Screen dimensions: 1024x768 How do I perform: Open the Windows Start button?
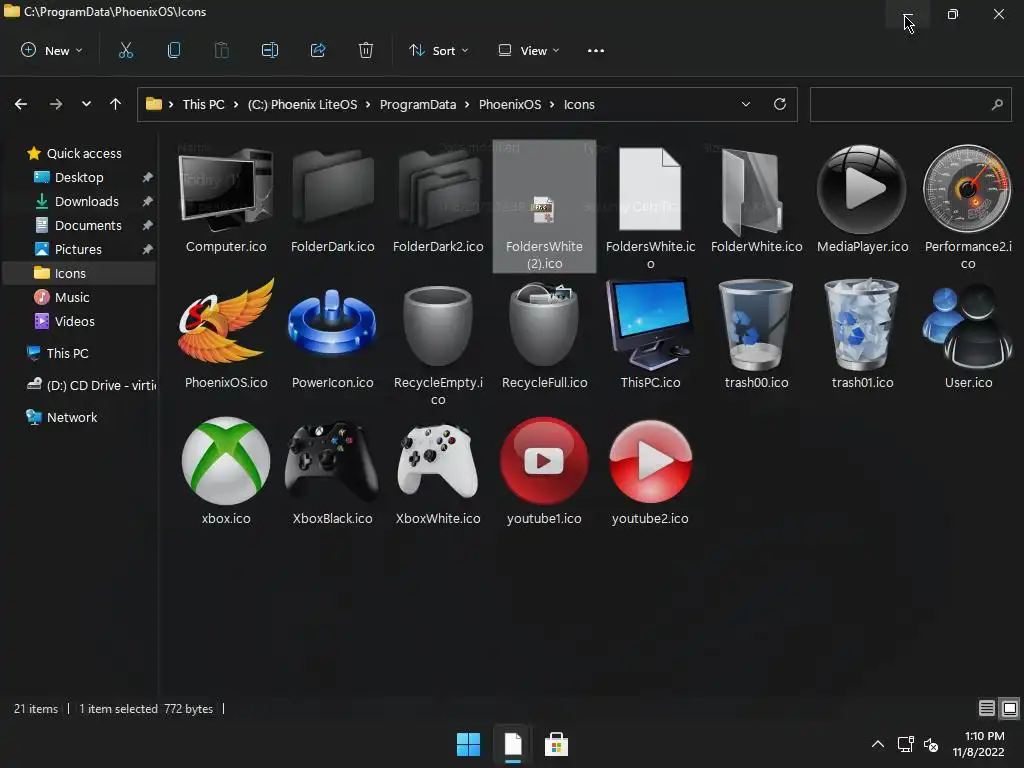click(x=468, y=744)
